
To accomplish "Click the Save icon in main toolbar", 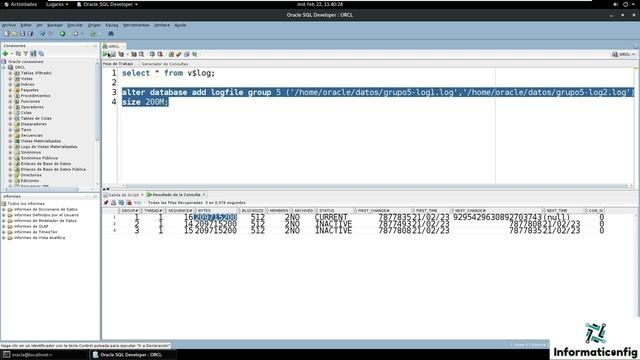I will (22, 34).
